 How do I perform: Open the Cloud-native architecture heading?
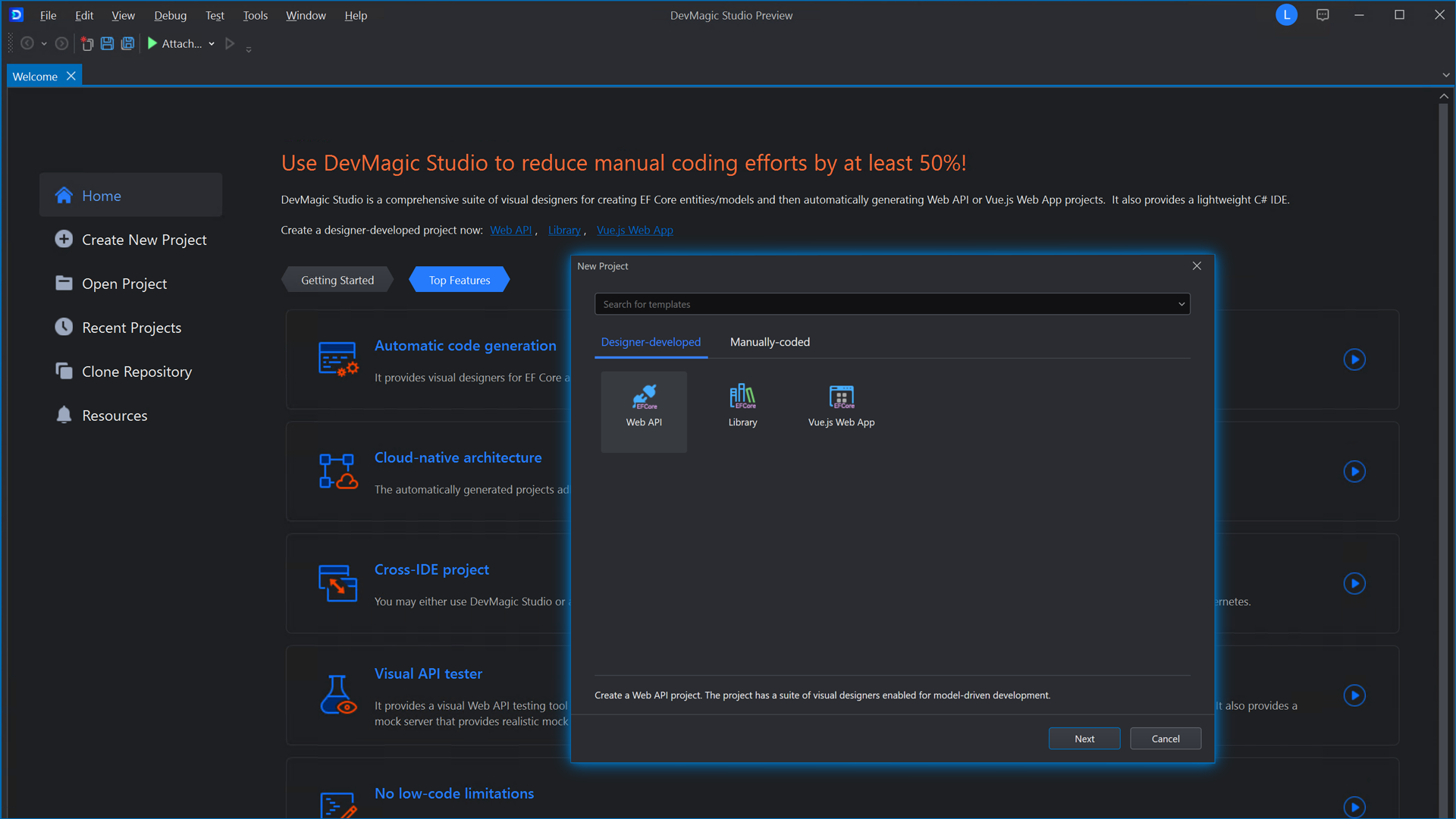[x=458, y=458]
